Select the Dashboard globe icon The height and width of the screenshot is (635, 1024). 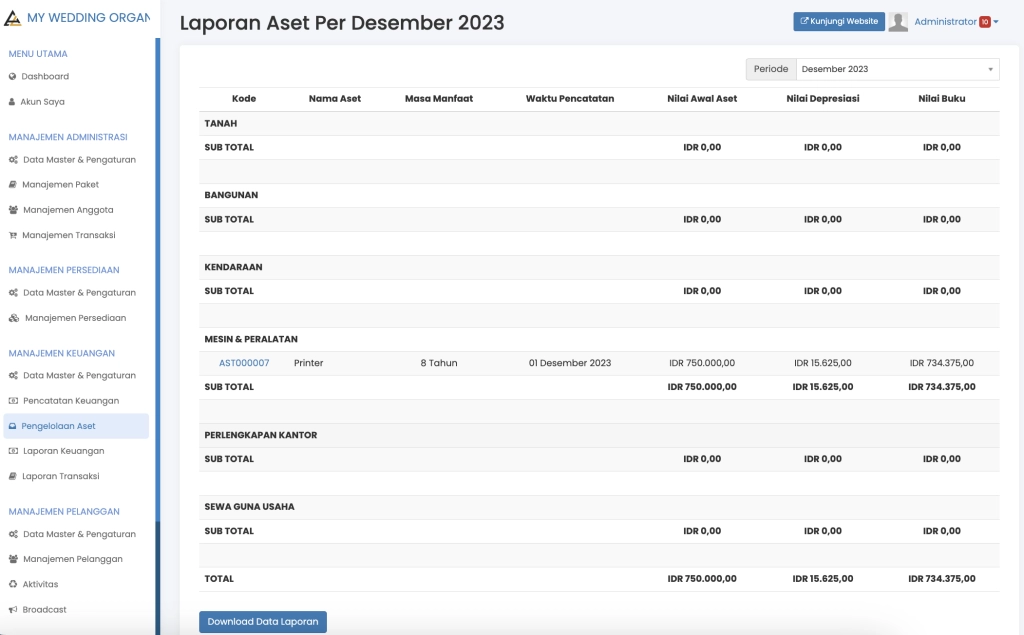click(11, 76)
